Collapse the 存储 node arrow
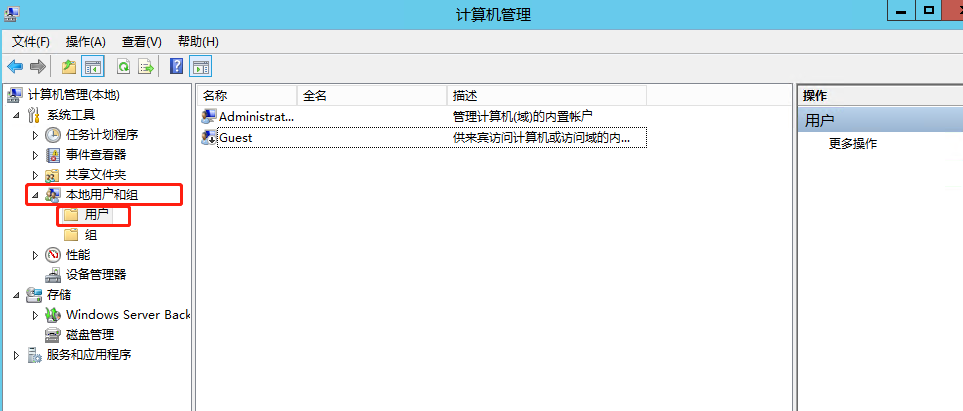The height and width of the screenshot is (411, 963). click(x=17, y=296)
